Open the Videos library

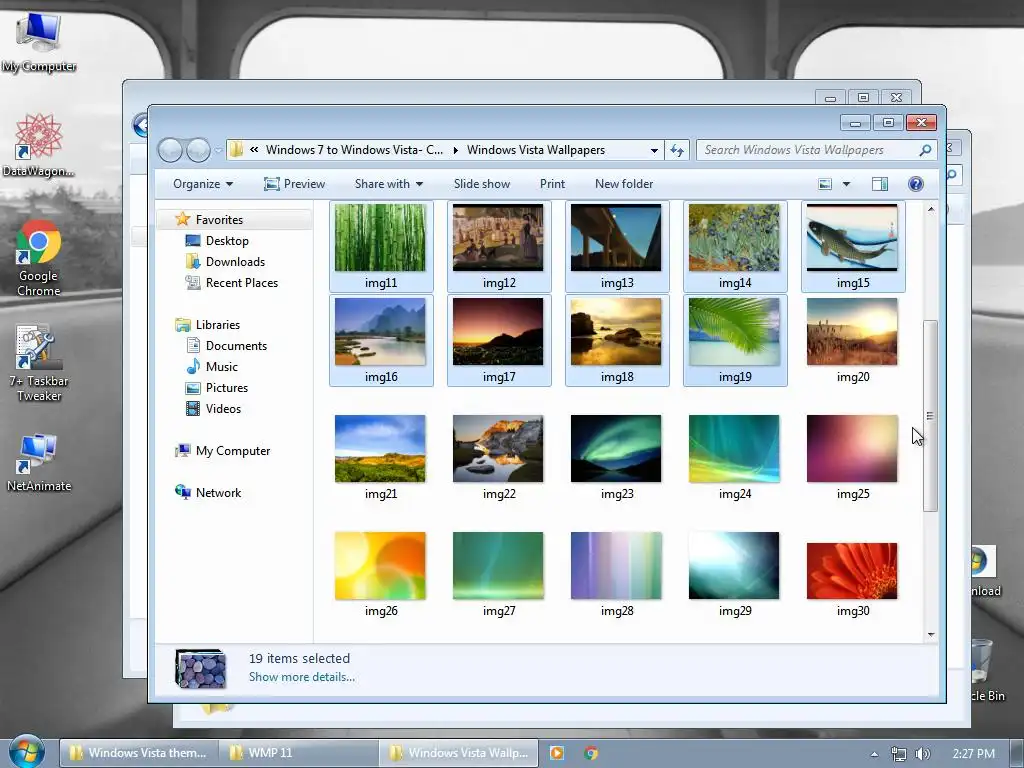point(223,409)
